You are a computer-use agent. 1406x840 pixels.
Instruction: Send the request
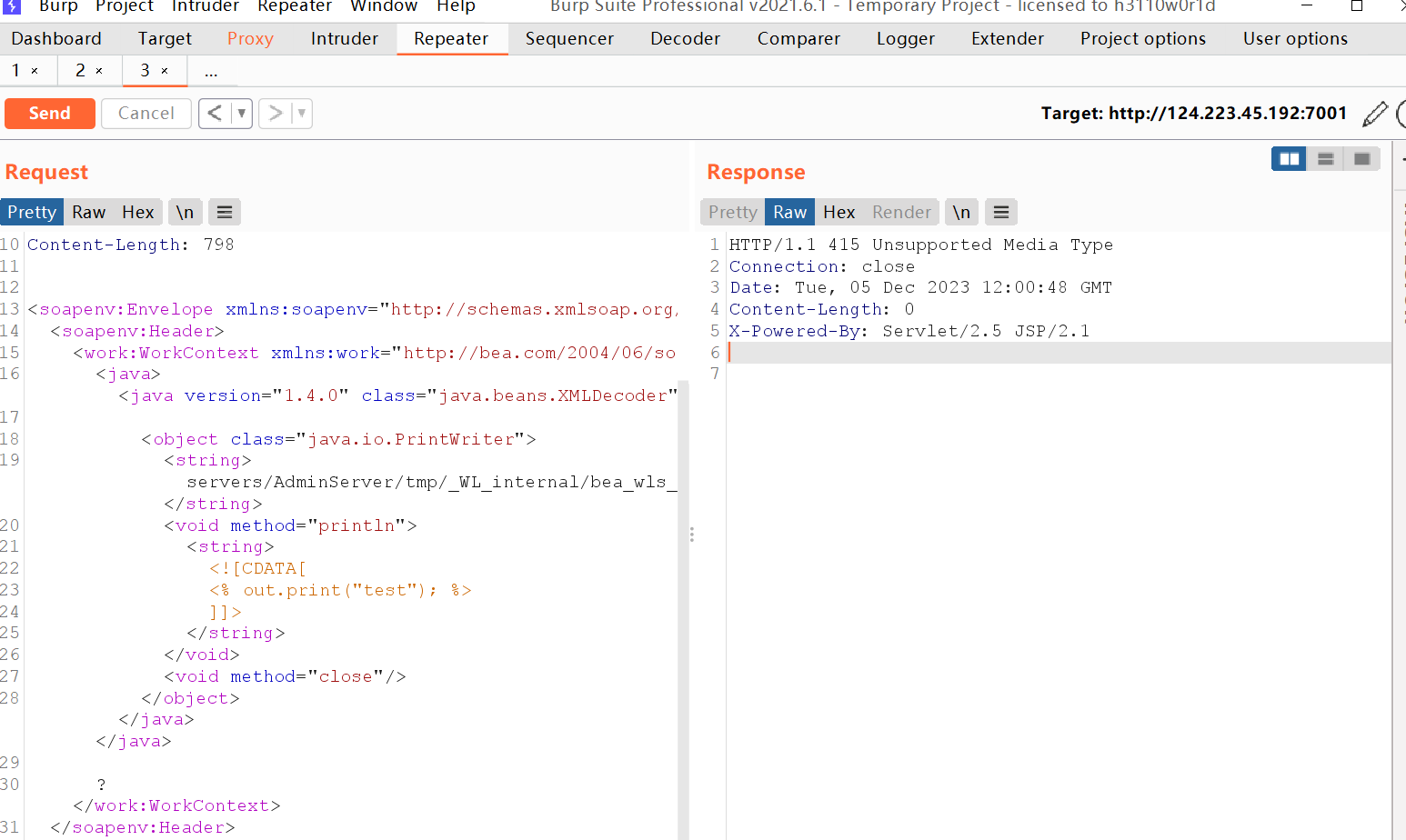pos(50,113)
